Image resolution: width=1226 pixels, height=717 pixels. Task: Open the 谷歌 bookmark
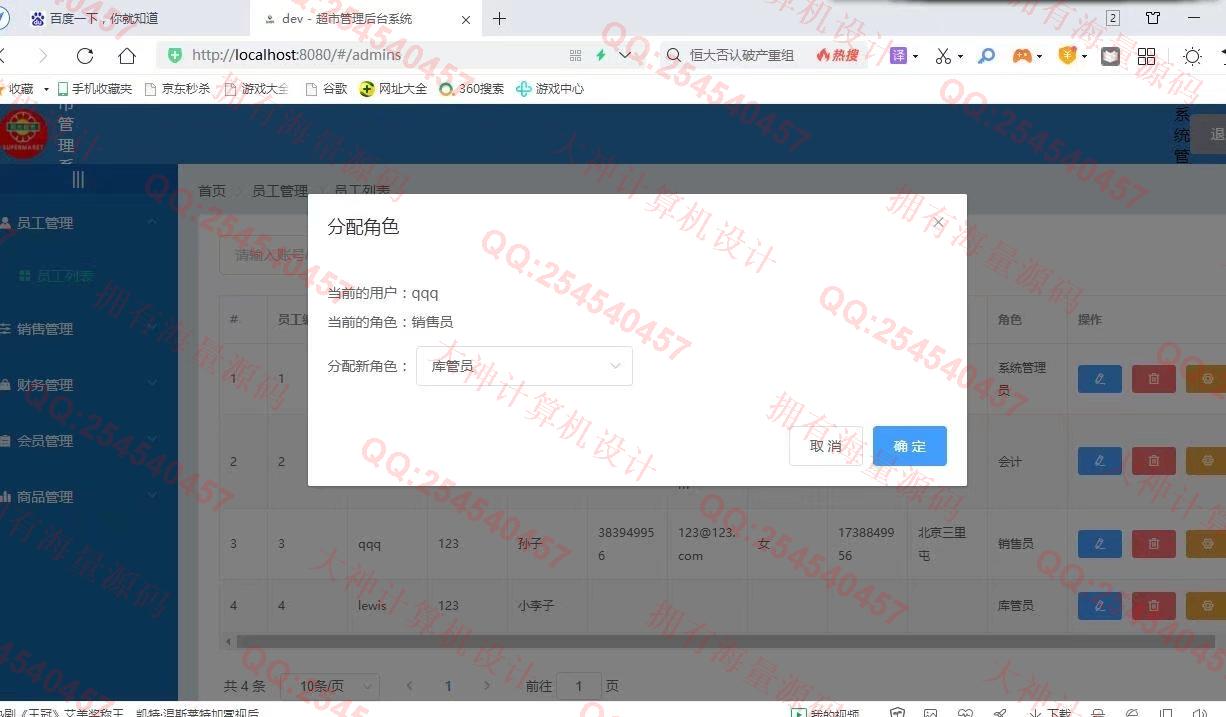point(326,89)
